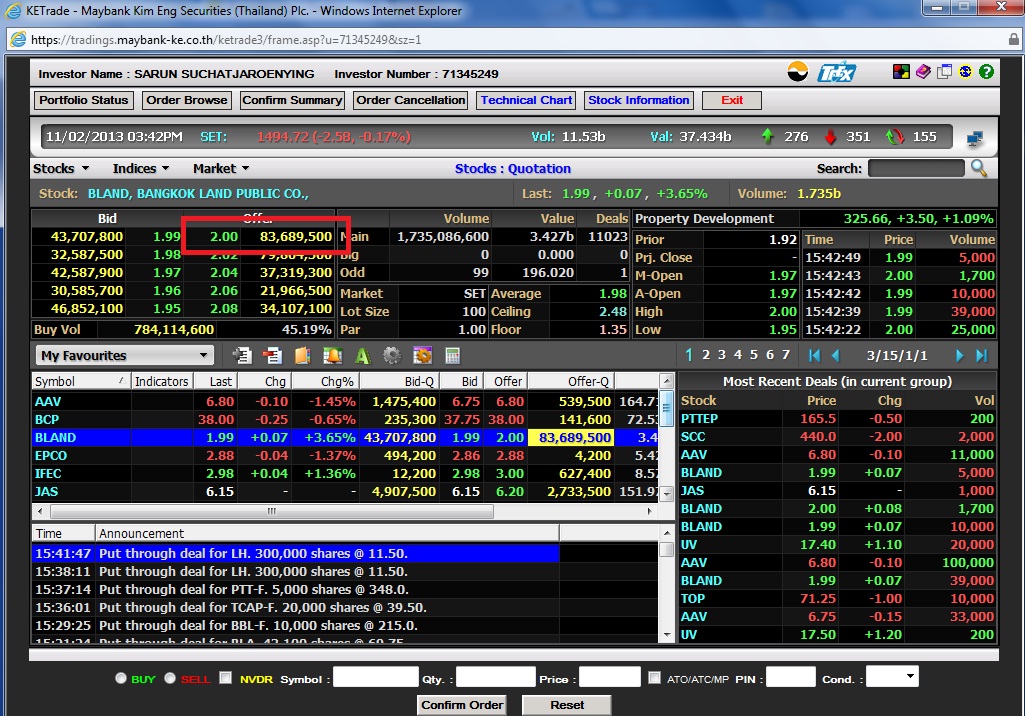Open the grey gear settings icon
The height and width of the screenshot is (716, 1025).
click(392, 356)
